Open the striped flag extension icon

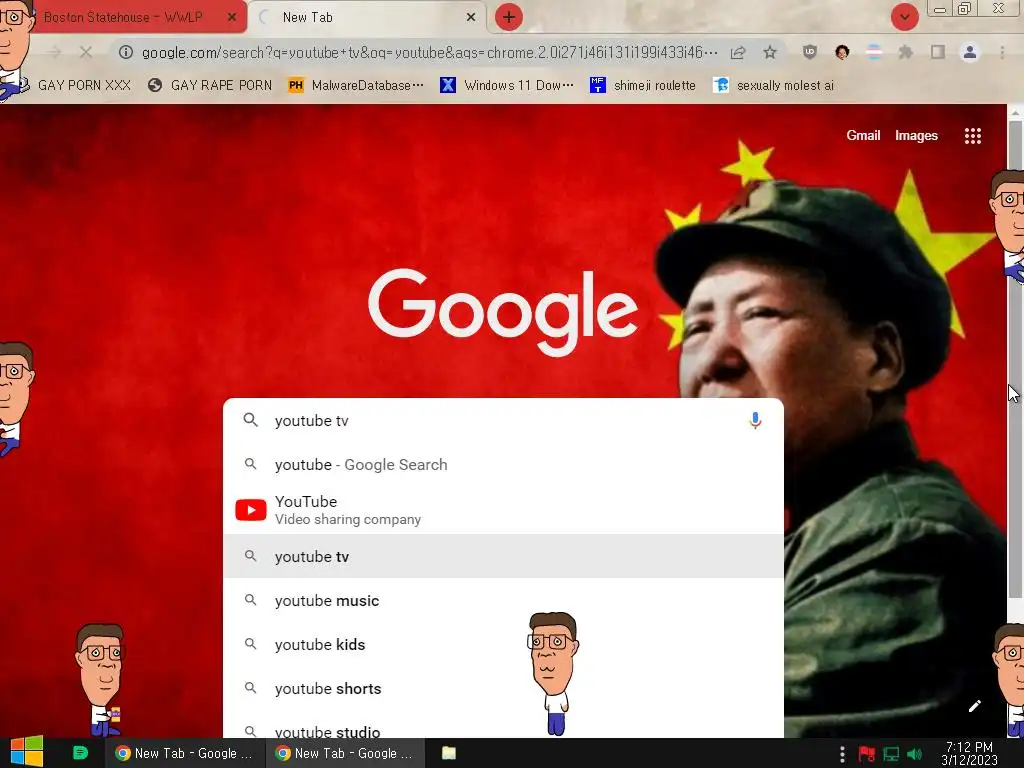point(874,52)
